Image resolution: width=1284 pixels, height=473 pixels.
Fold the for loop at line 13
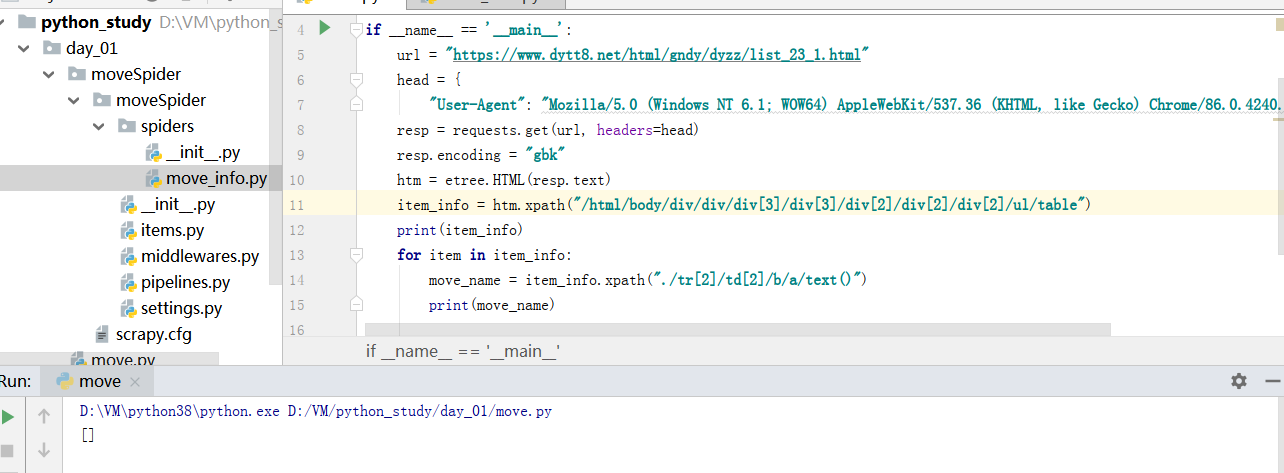point(356,255)
